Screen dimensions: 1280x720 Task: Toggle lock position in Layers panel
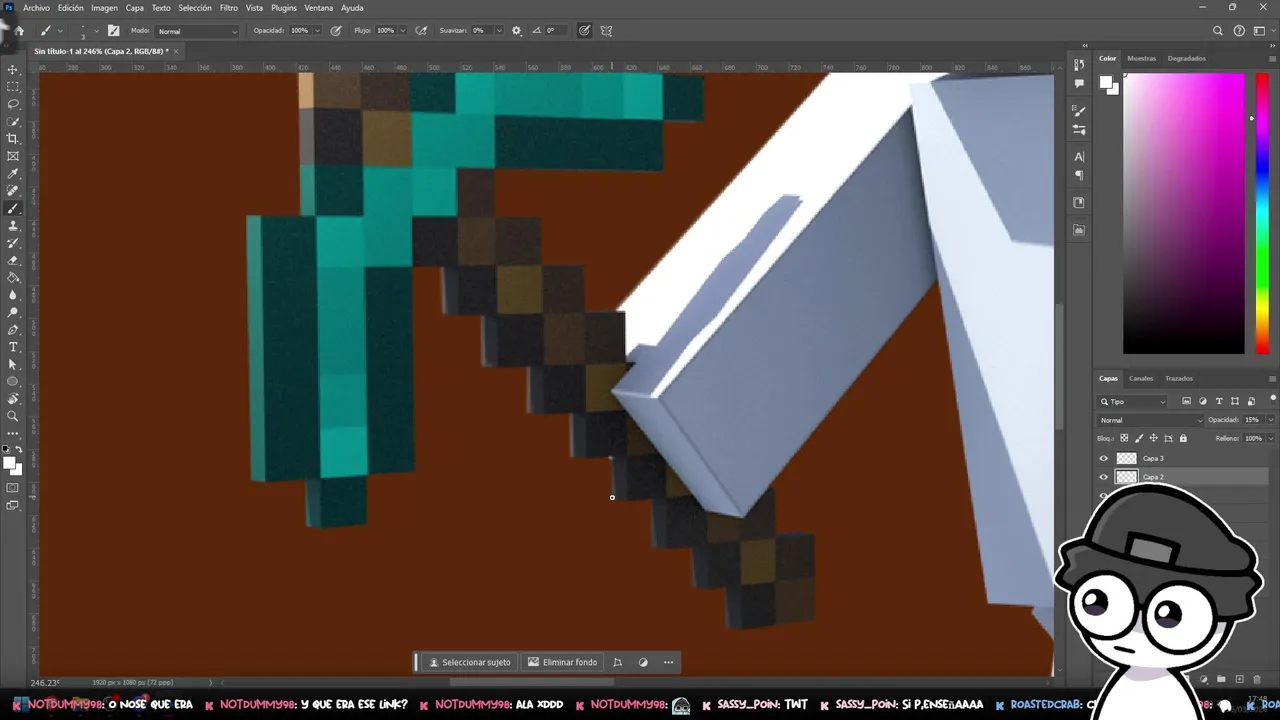coord(1154,438)
